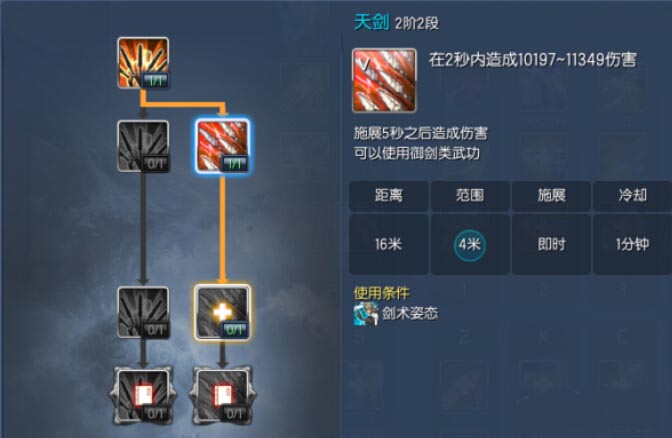Click the 剑术姿态 requirement text
This screenshot has height=438, width=672.
410,313
